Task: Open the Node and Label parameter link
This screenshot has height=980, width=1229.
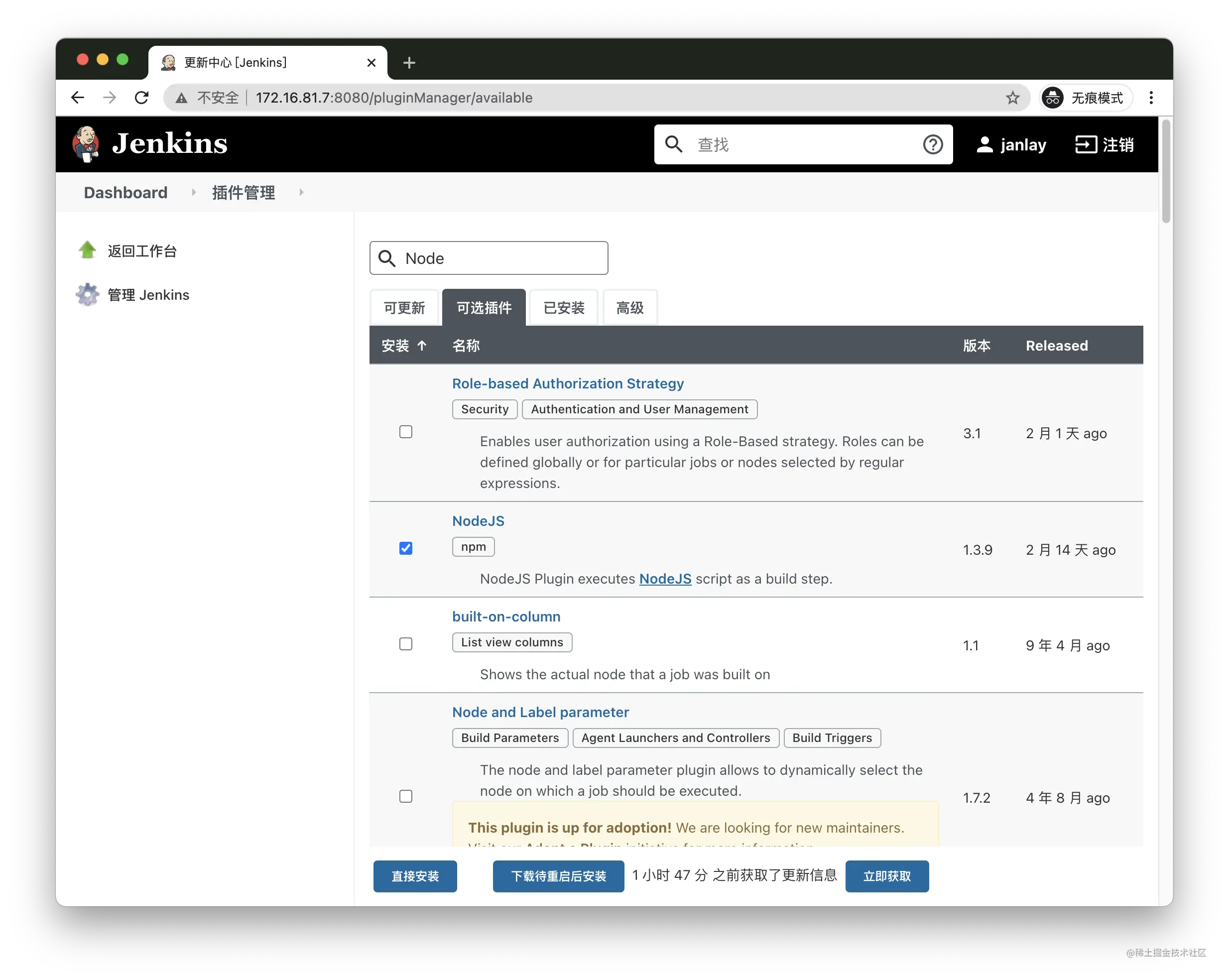Action: click(x=540, y=712)
